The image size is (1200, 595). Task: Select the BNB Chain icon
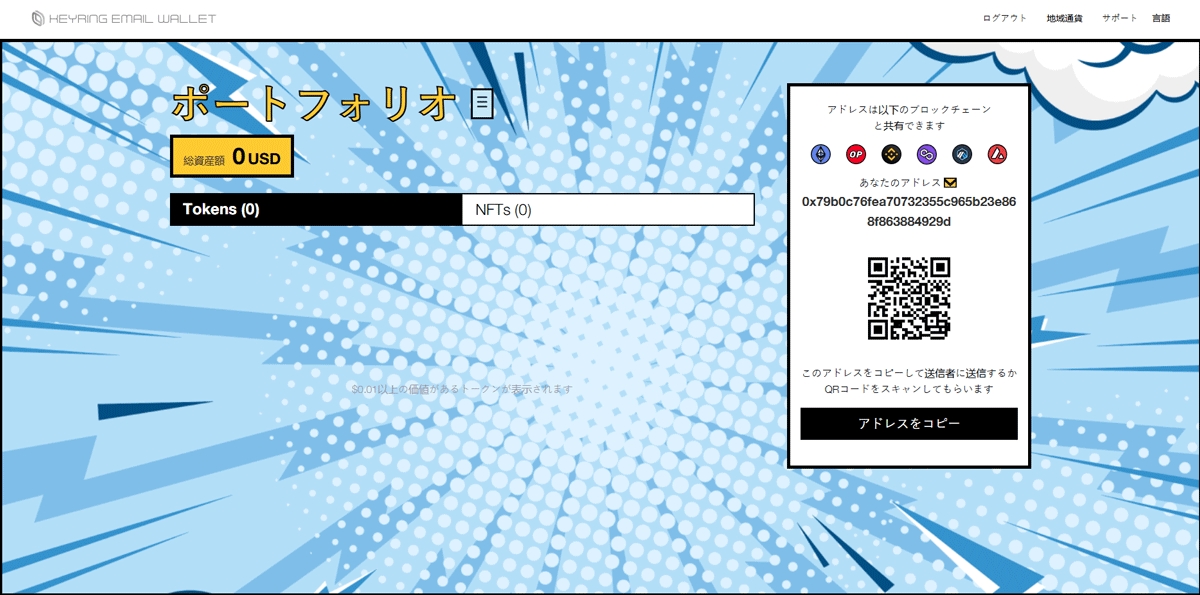click(x=891, y=154)
